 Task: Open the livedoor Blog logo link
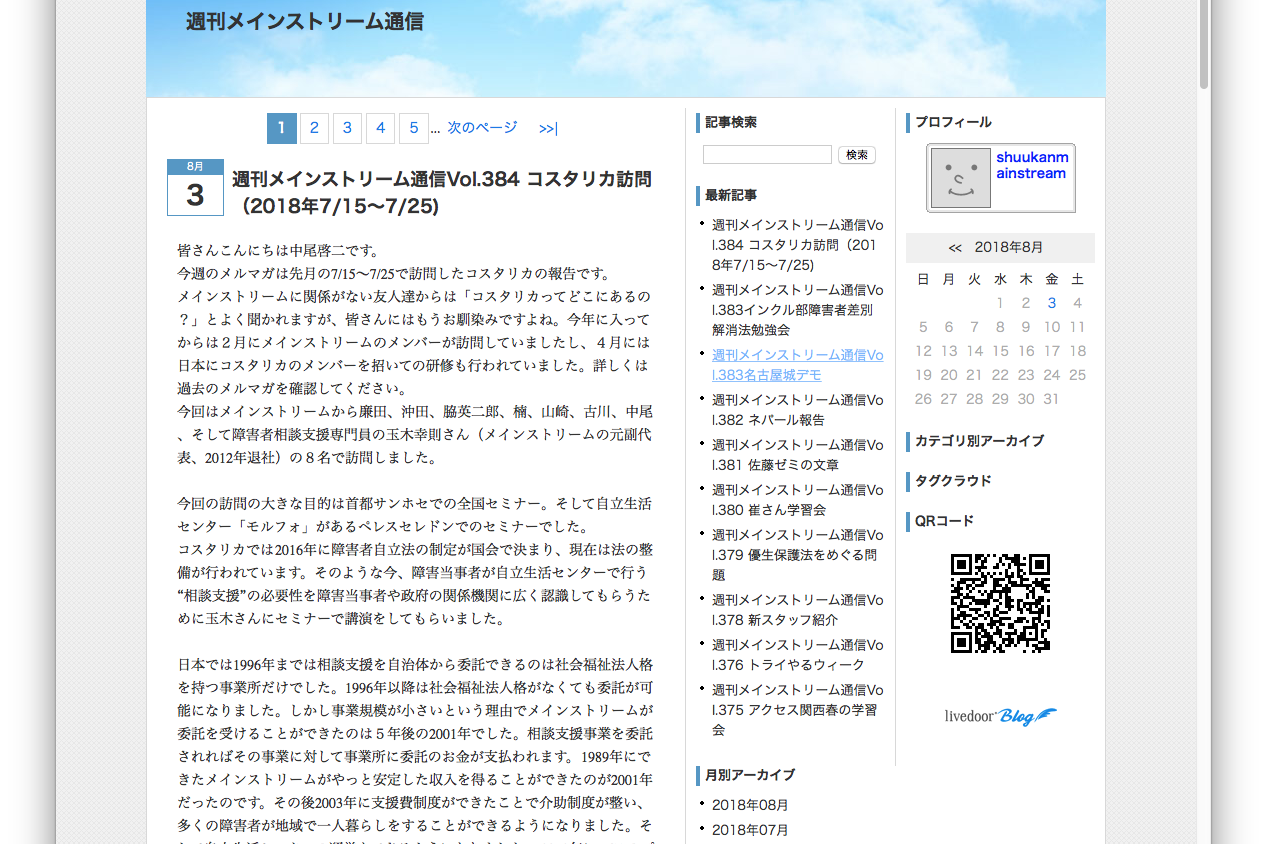(1000, 716)
